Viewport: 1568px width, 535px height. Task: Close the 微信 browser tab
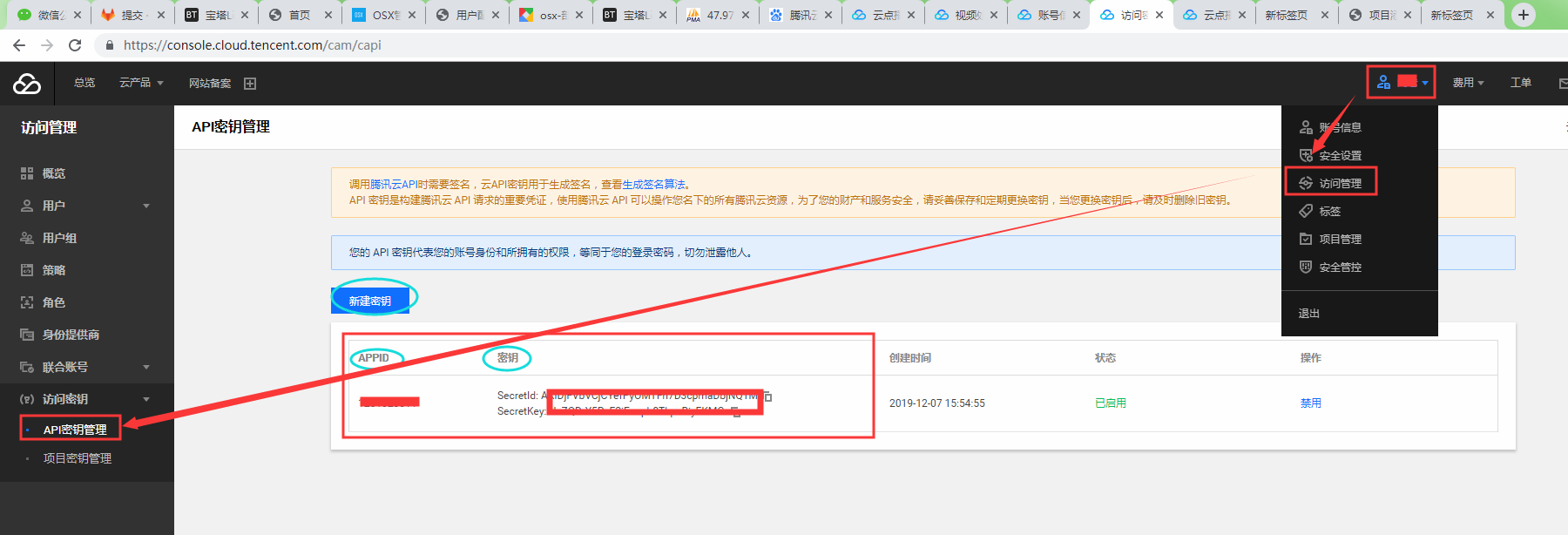[x=78, y=15]
